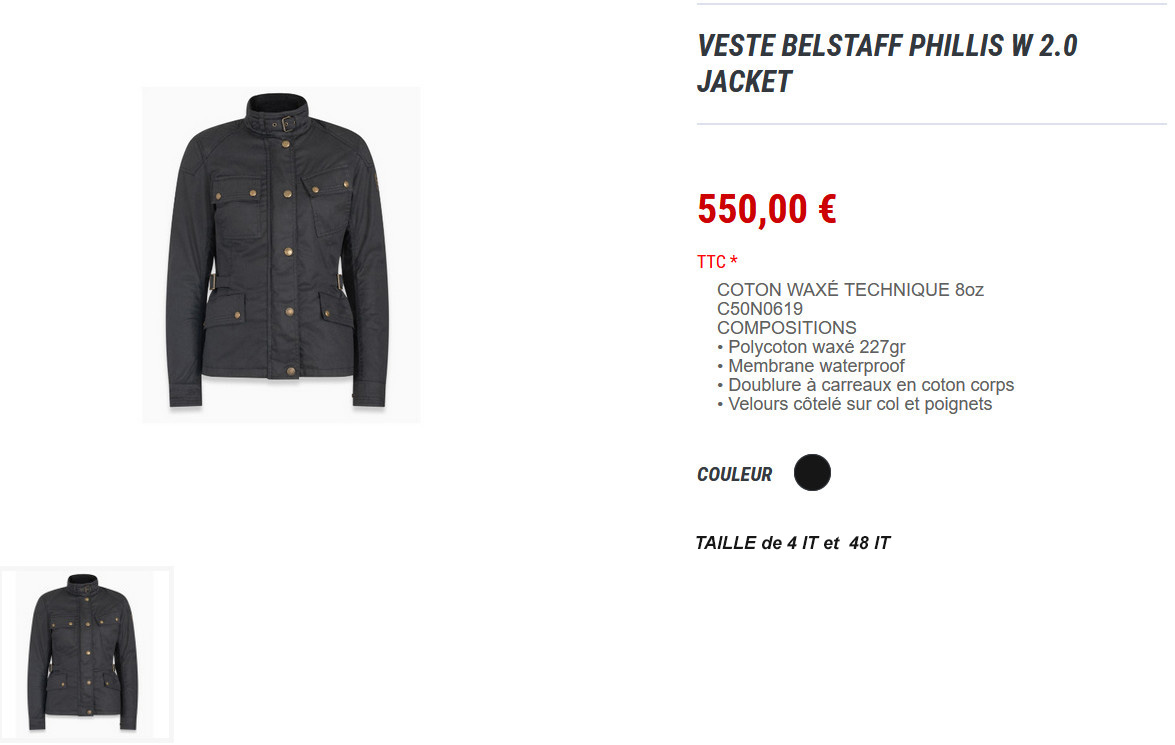
Task: Click the Doublure à carreaux bullet
Action: (x=866, y=384)
